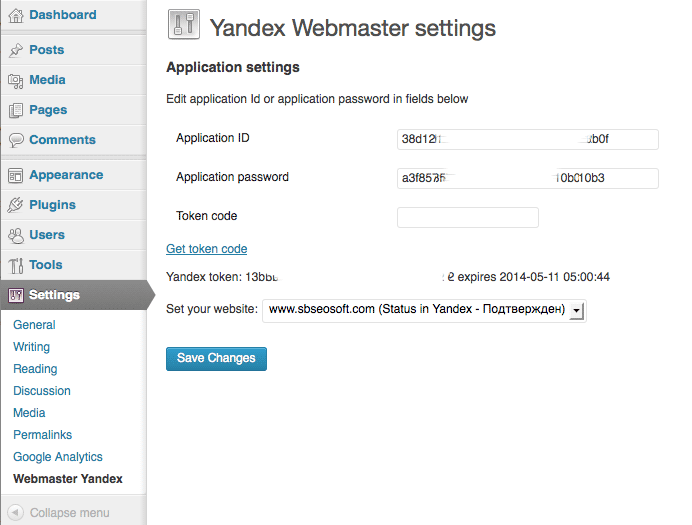Click the Appearance menu icon
Screen dimensions: 692x525
pyautogui.click(x=16, y=175)
